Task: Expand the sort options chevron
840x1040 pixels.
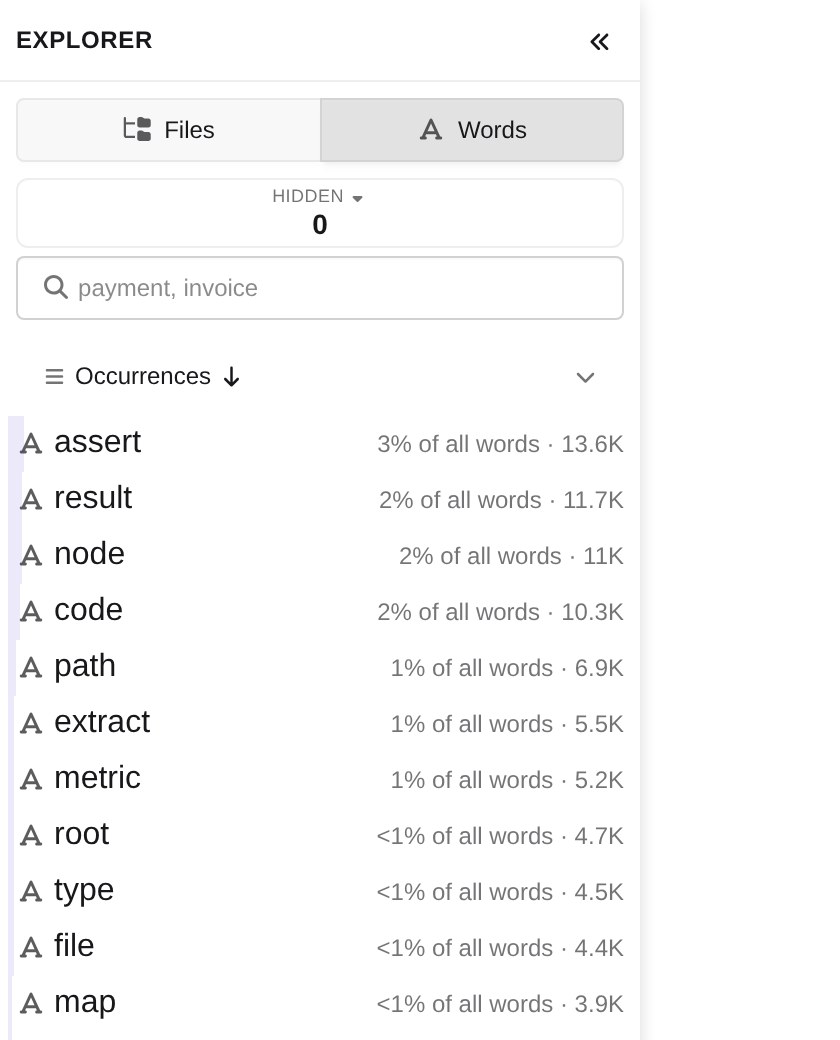Action: click(x=585, y=377)
